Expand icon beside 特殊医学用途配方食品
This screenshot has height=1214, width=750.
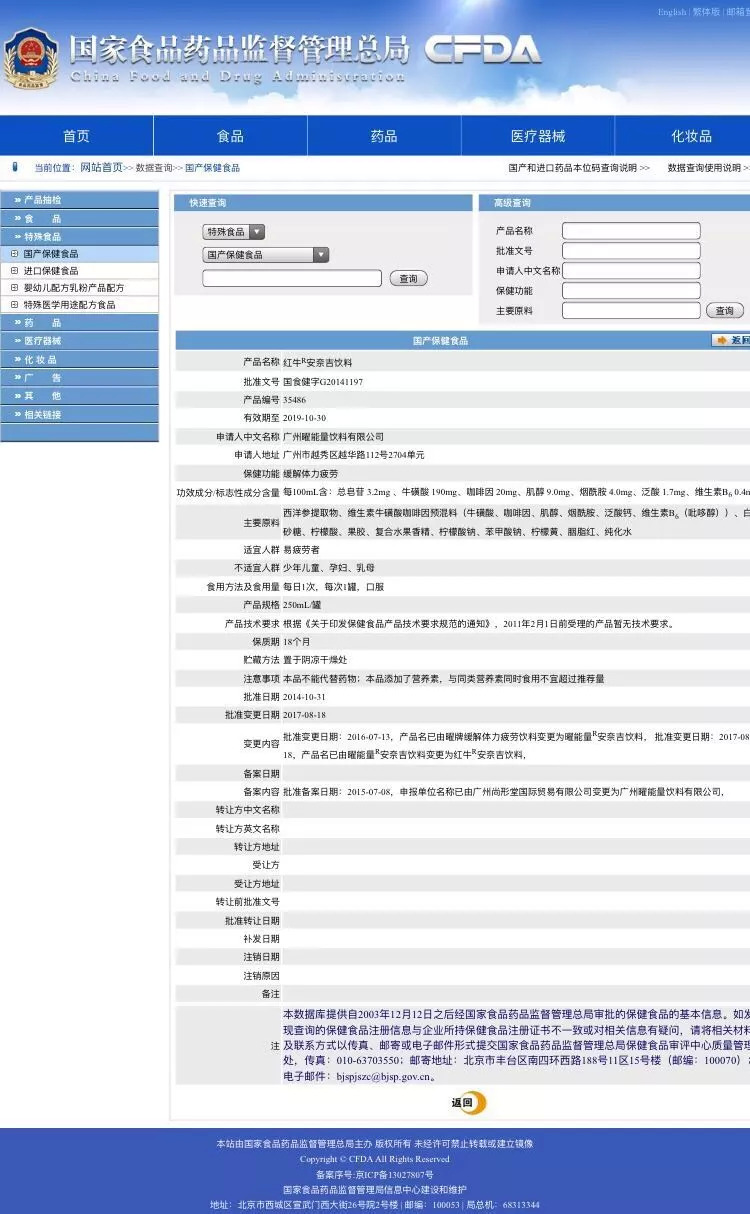pyautogui.click(x=14, y=305)
